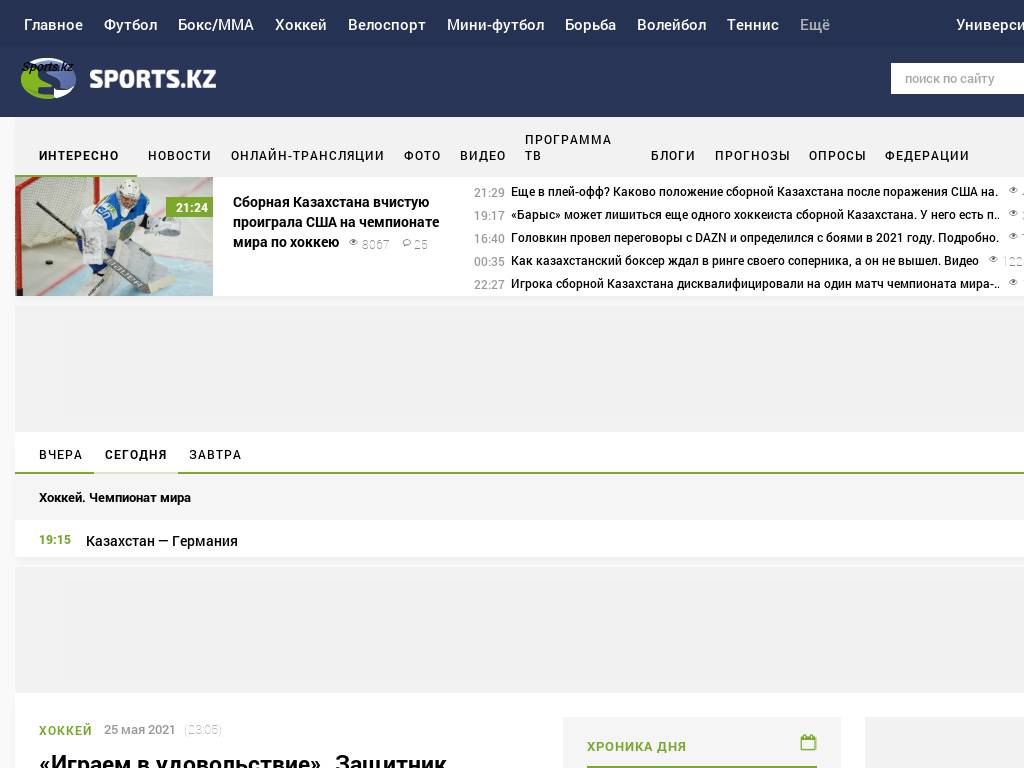Read the Головкин DAZN negotiations news

[x=754, y=238]
